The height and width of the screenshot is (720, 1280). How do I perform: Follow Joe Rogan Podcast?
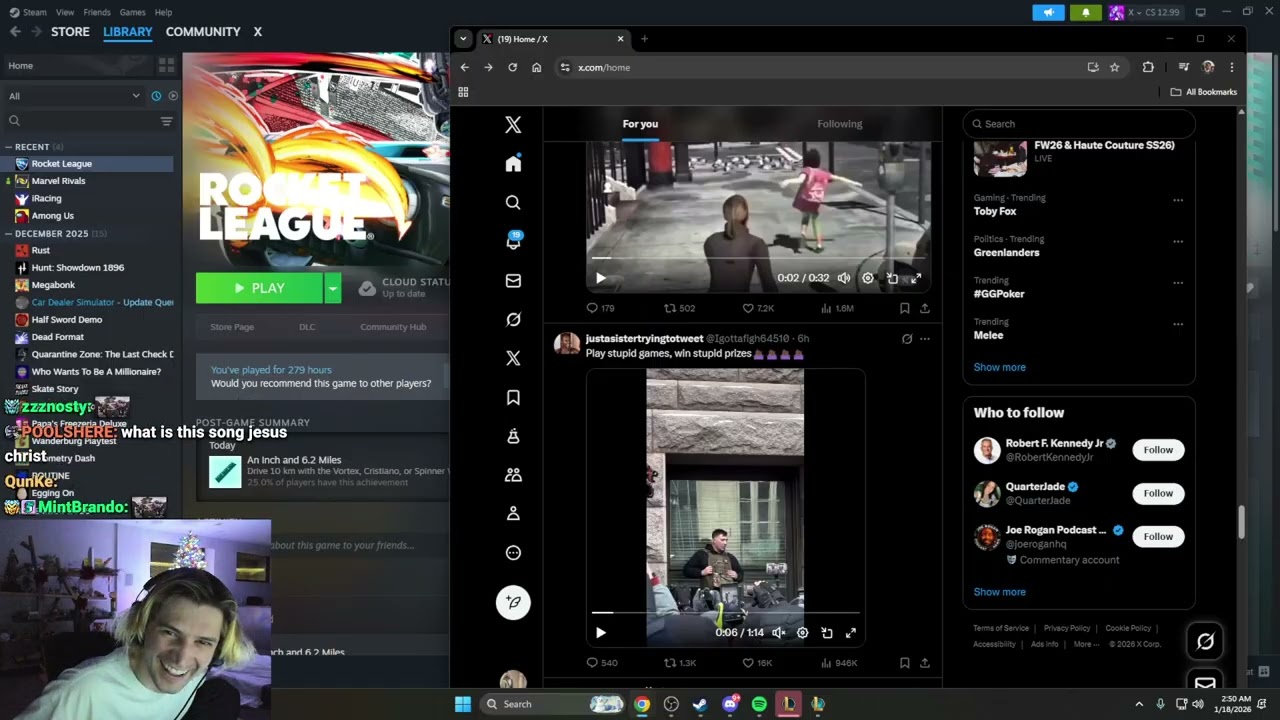pos(1158,536)
